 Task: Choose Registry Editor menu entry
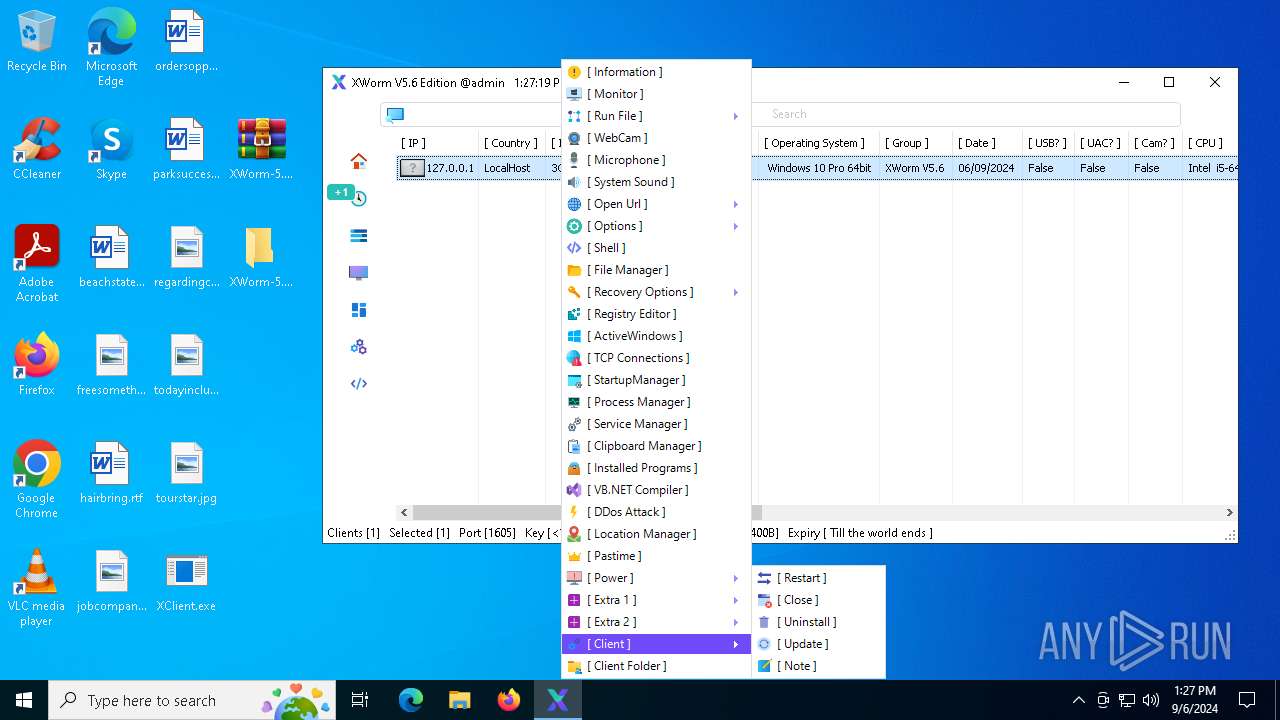tap(656, 314)
